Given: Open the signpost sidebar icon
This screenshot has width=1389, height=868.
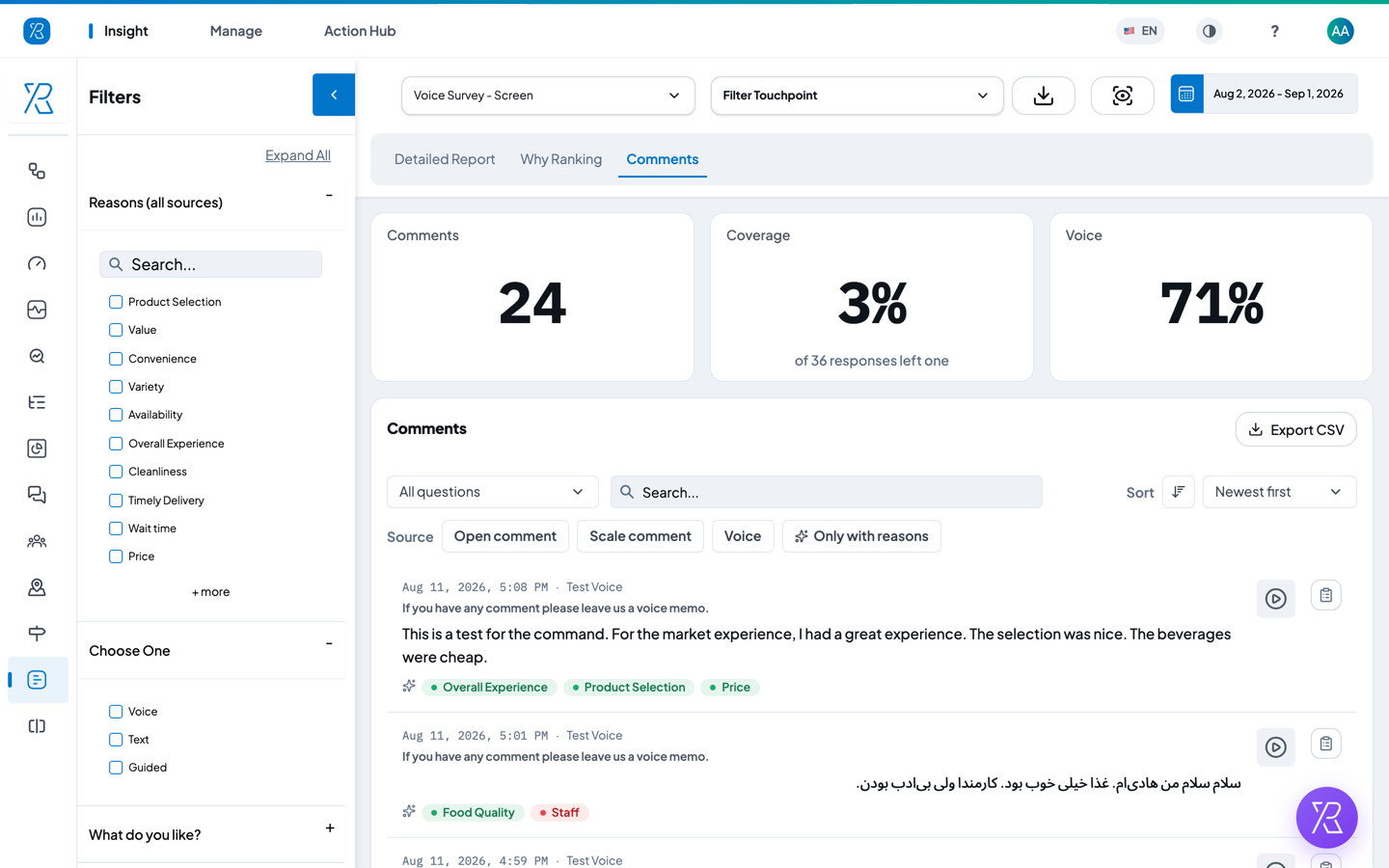Looking at the screenshot, I should 37,634.
